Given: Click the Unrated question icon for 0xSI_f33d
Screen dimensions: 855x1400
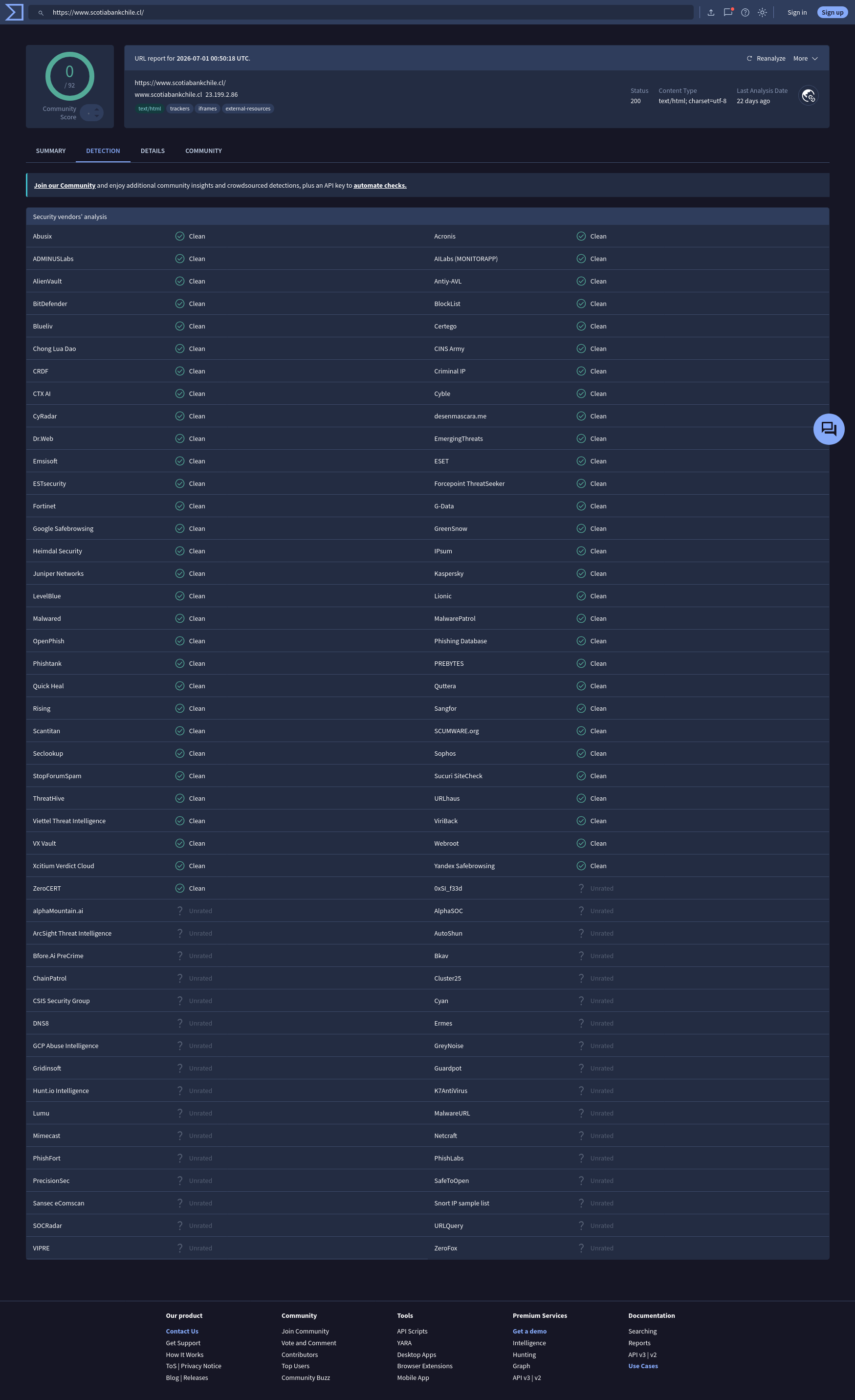Looking at the screenshot, I should (581, 888).
